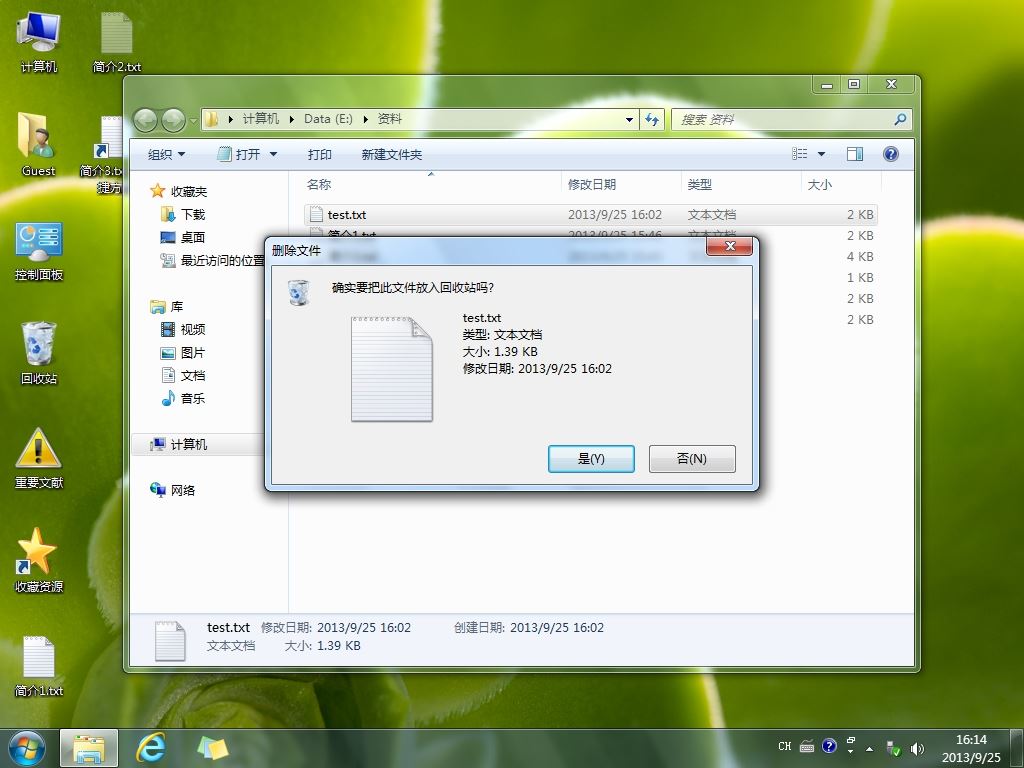Screen dimensions: 1024x768
Task: Close the 删除文件 dialog
Action: 729,246
